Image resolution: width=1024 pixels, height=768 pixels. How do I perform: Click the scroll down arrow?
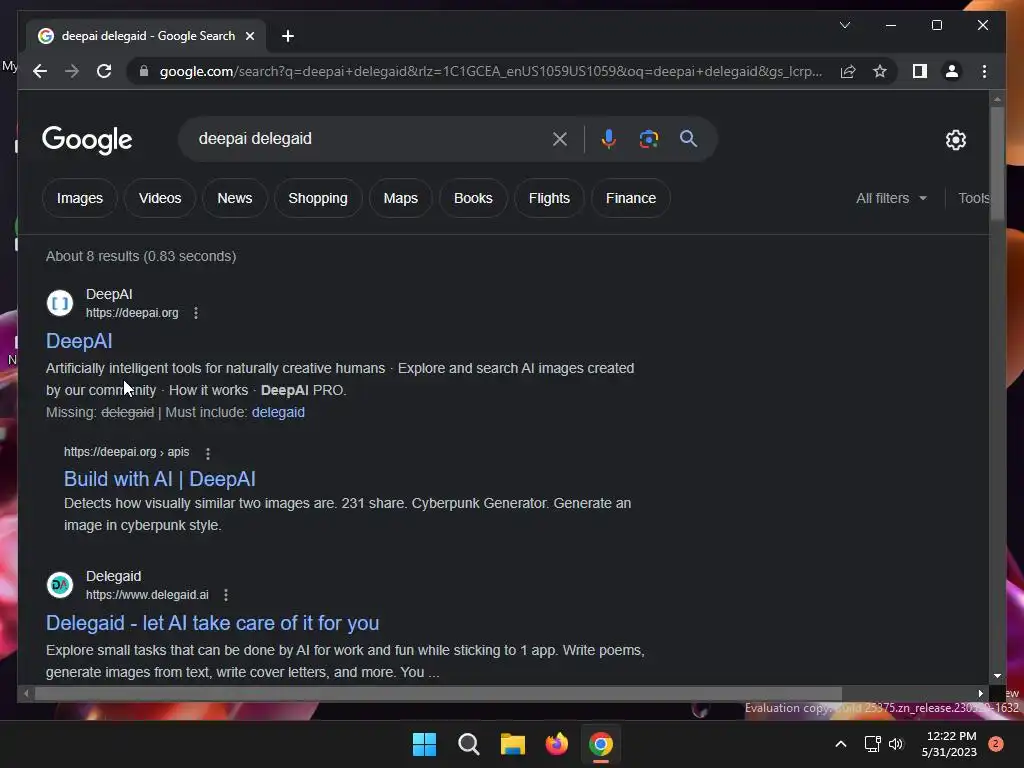pyautogui.click(x=997, y=676)
